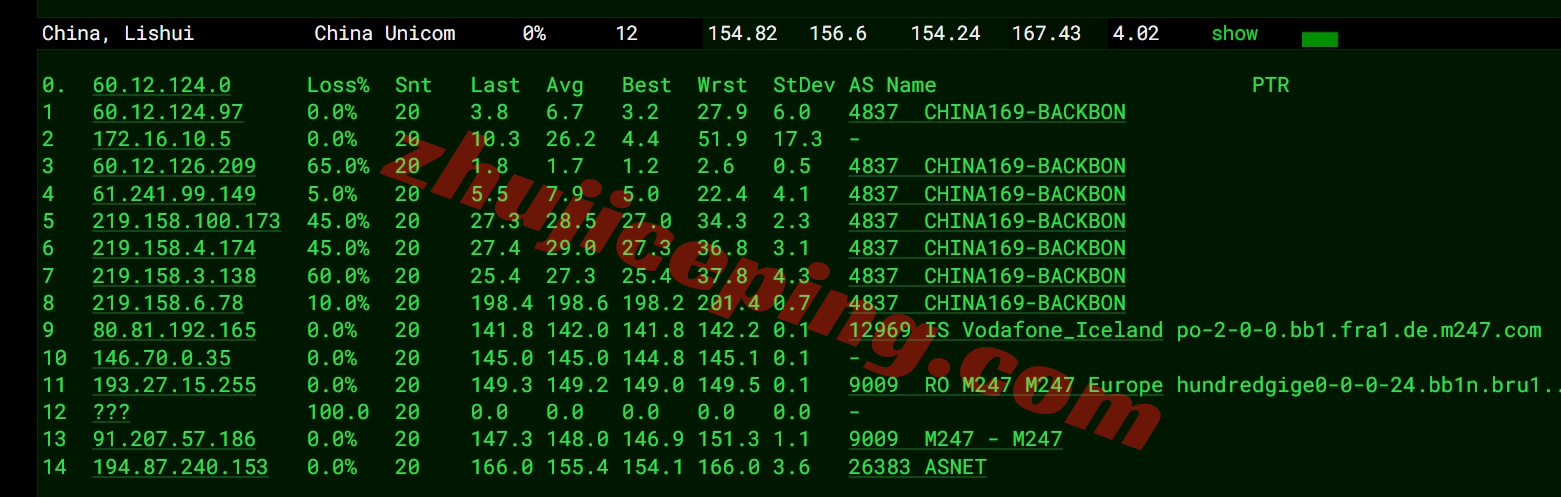Open hop 5 IP 219.158.100.173

[x=186, y=221]
